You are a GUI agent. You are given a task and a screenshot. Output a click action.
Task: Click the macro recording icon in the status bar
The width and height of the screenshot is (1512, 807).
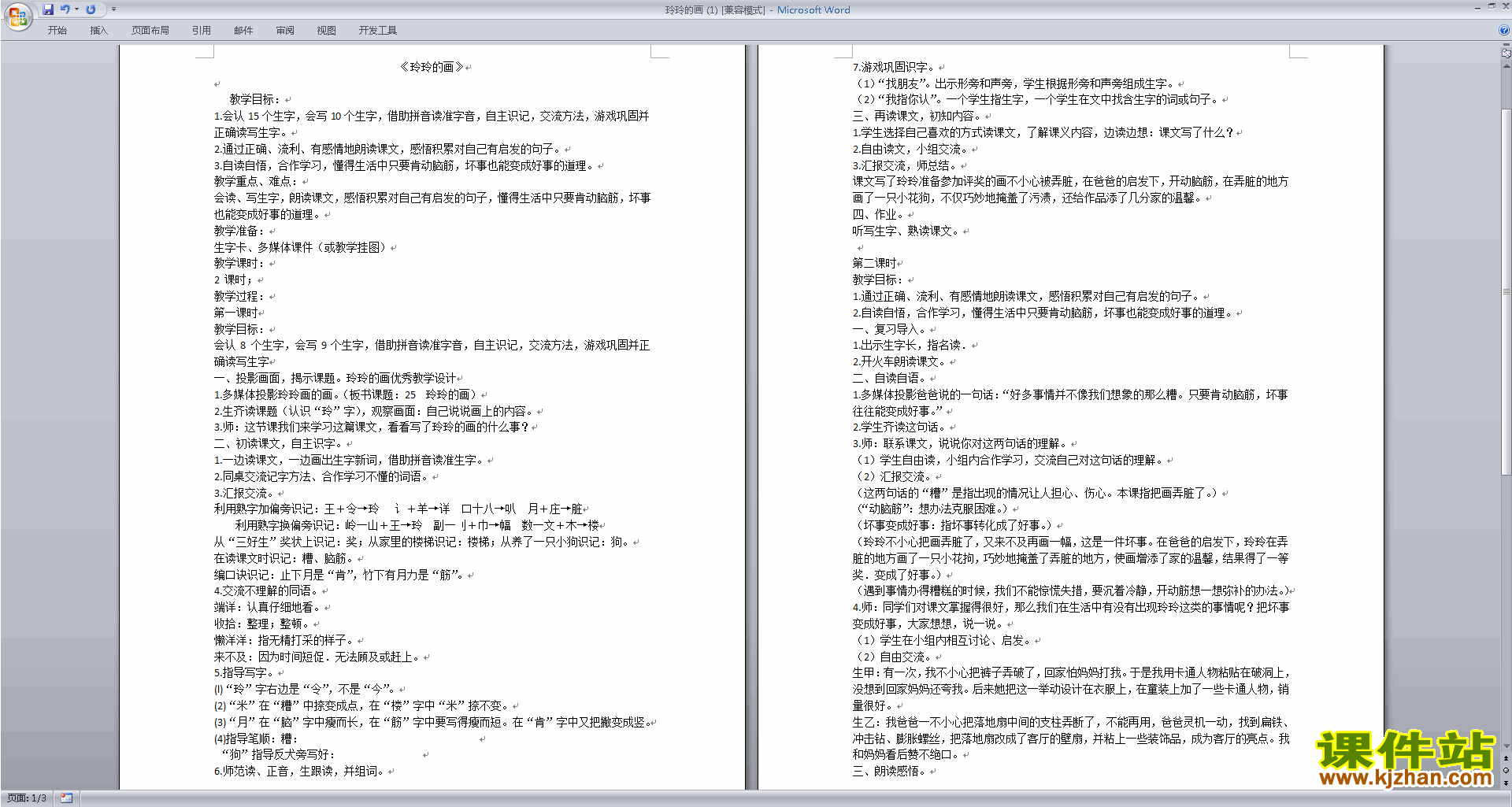point(67,798)
